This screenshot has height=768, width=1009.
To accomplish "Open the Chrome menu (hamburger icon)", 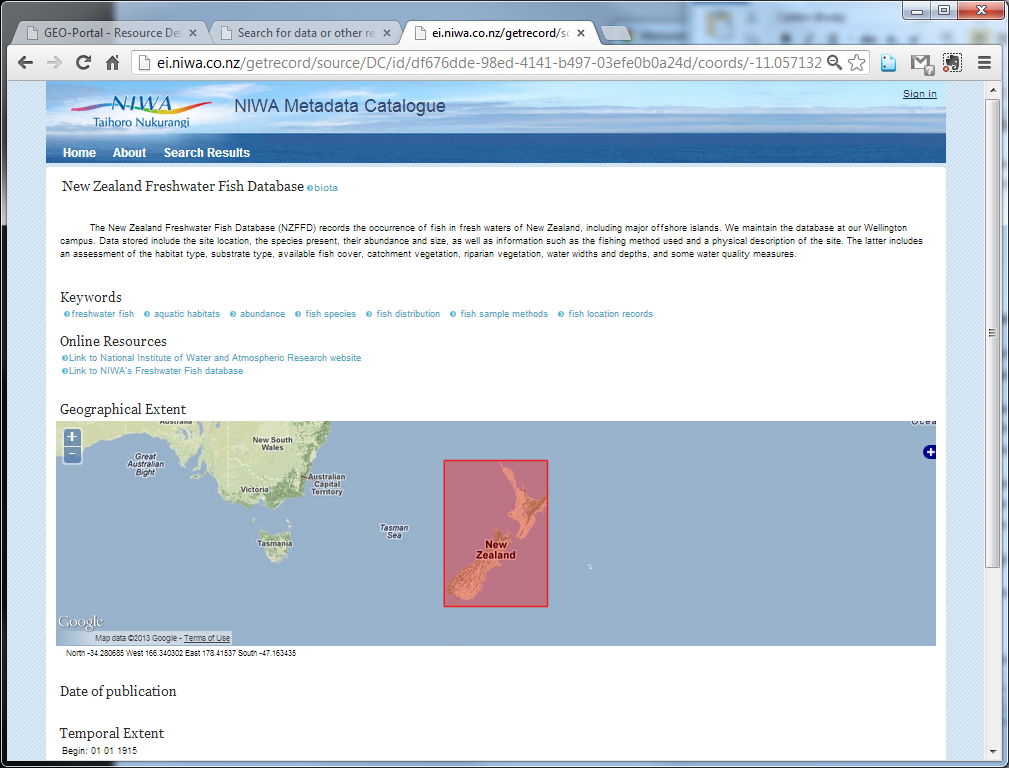I will point(985,62).
